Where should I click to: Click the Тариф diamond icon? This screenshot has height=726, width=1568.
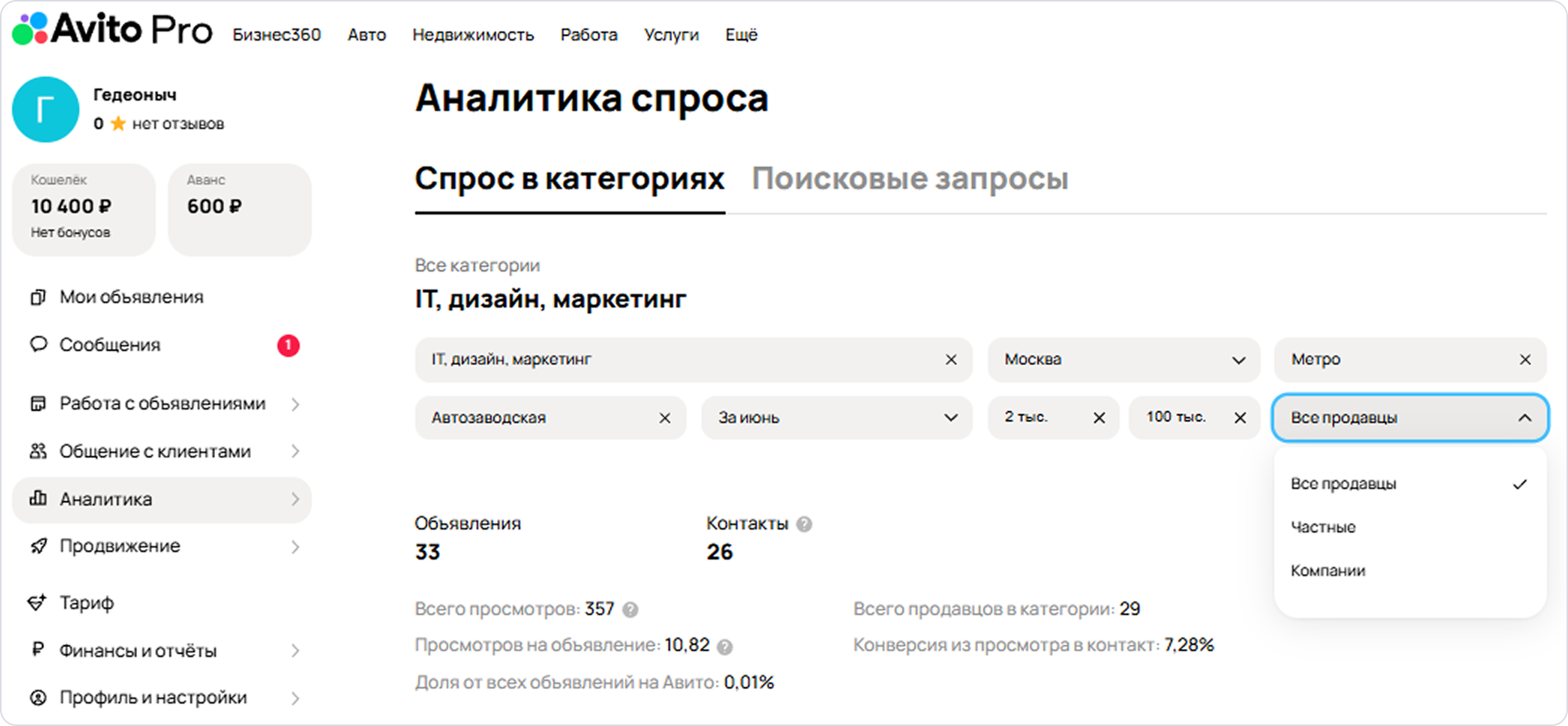(x=37, y=602)
